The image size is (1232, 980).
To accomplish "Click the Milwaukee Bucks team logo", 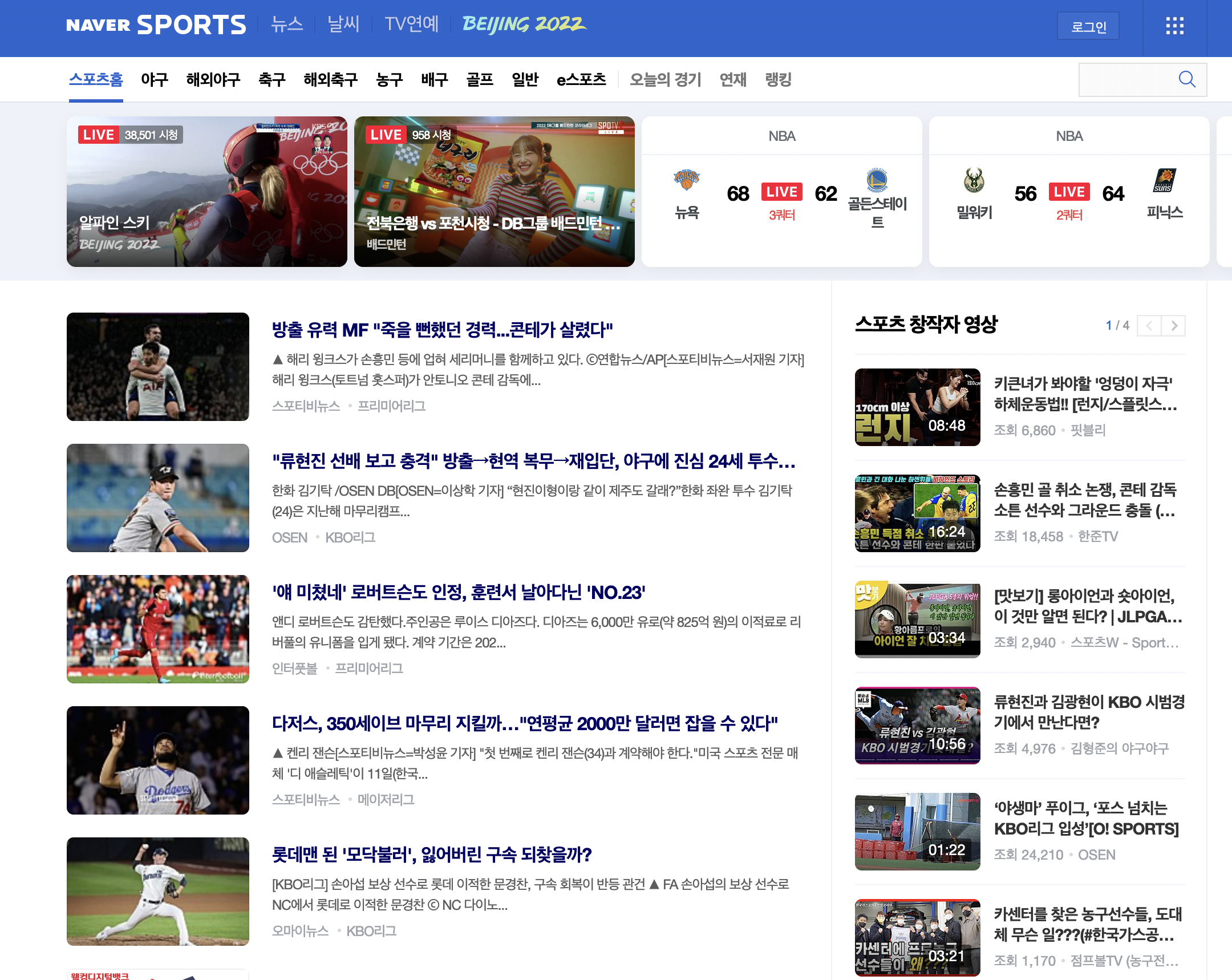I will [974, 180].
